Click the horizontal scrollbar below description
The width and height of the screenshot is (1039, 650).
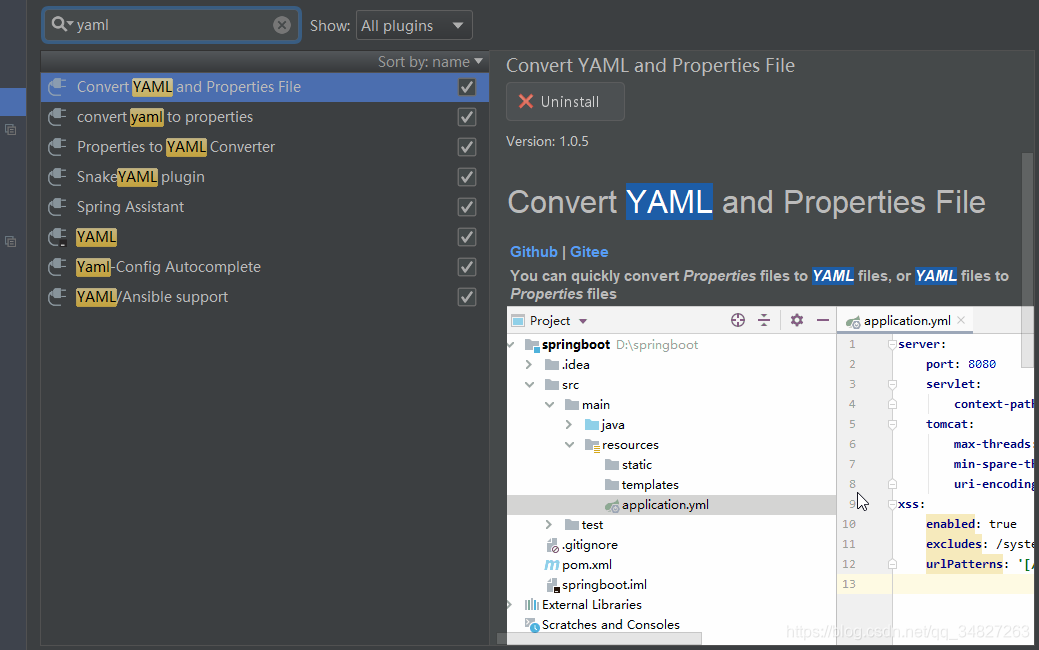pyautogui.click(x=599, y=638)
